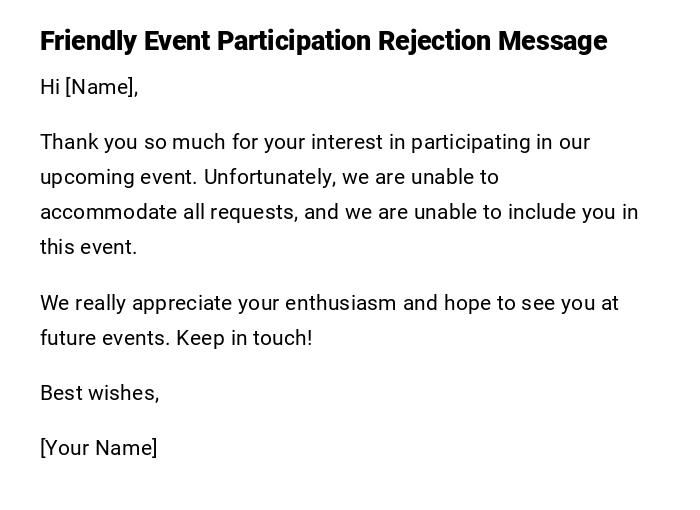Click "upcoming event." text on second line

pyautogui.click(x=118, y=177)
